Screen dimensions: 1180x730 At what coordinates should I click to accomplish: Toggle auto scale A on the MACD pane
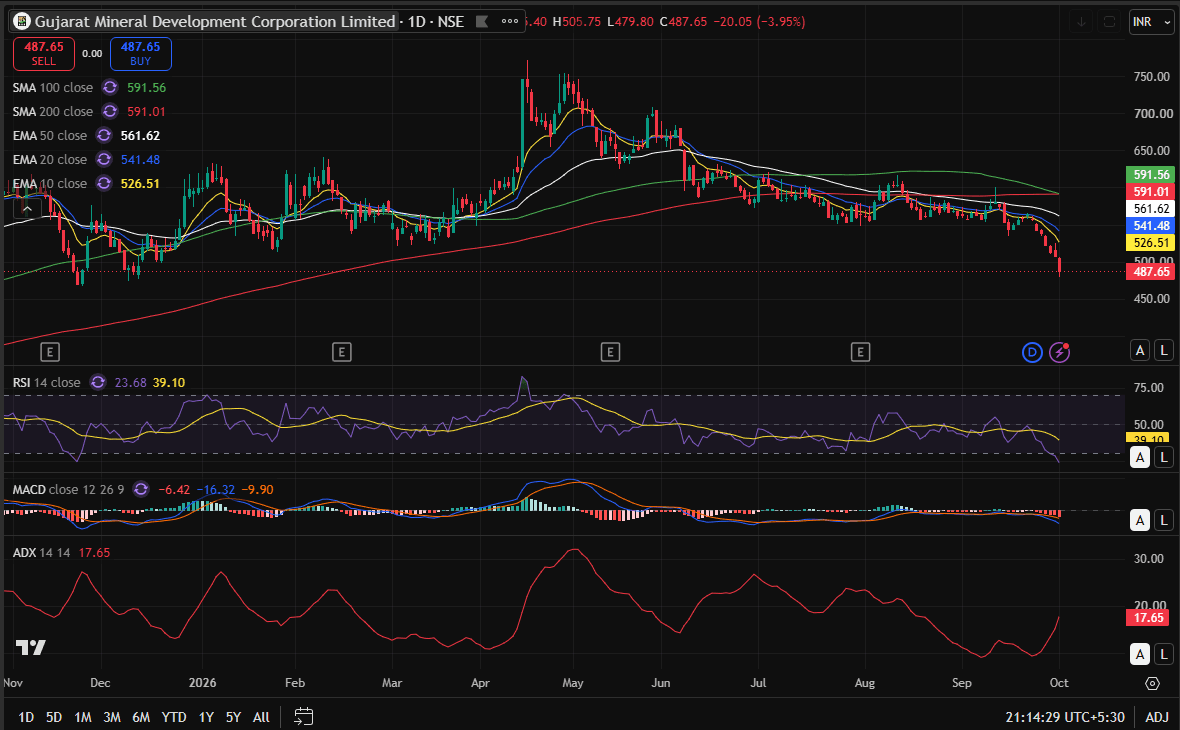coord(1140,520)
